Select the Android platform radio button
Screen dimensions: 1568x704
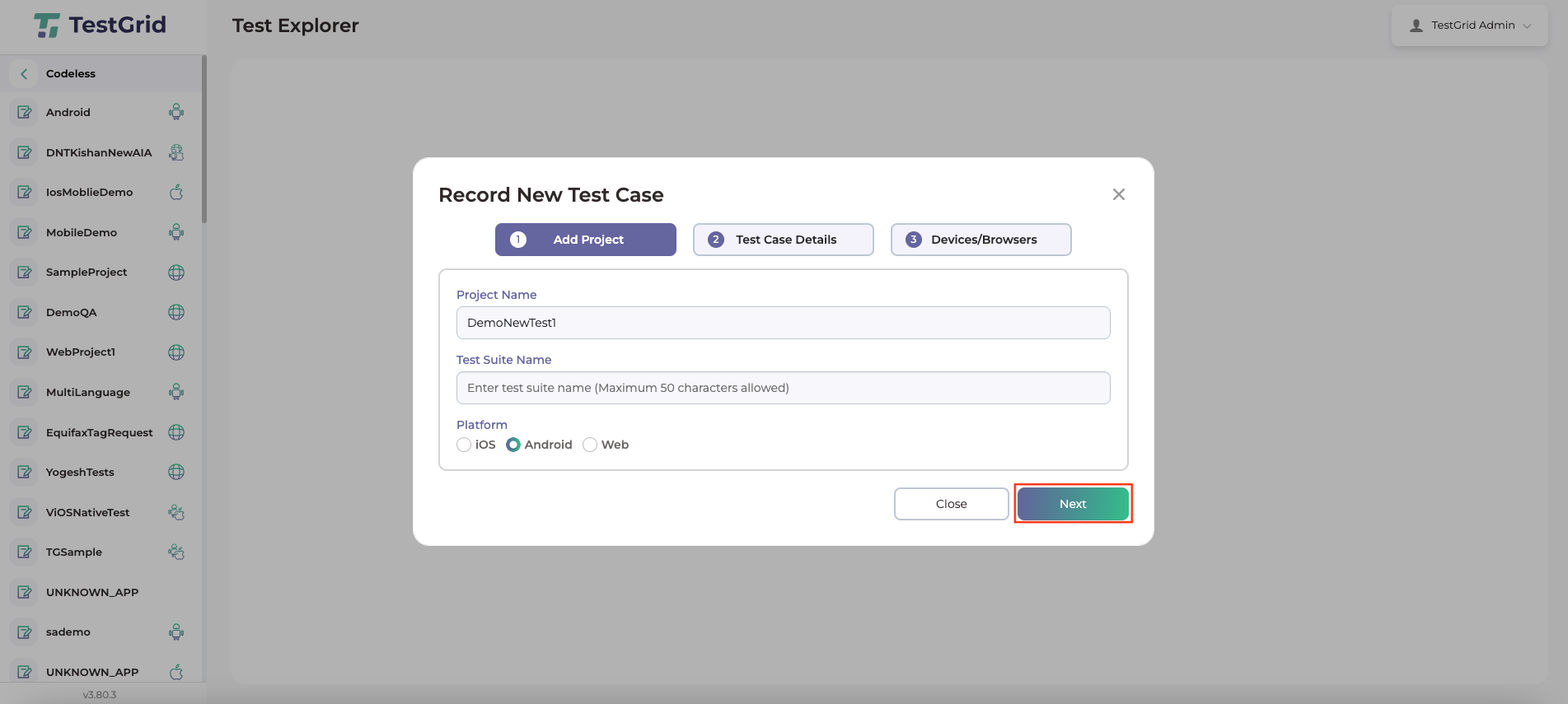513,445
